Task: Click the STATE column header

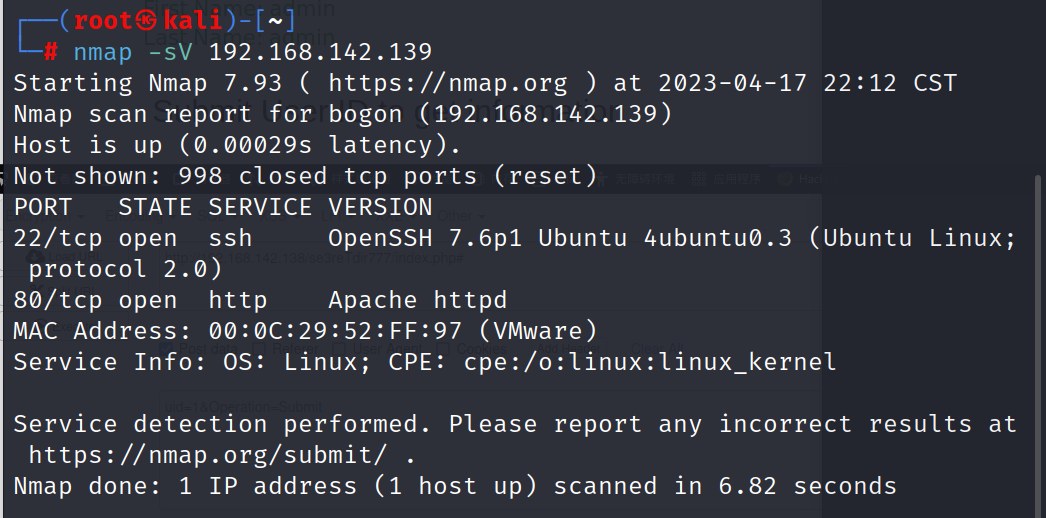Action: 155,207
